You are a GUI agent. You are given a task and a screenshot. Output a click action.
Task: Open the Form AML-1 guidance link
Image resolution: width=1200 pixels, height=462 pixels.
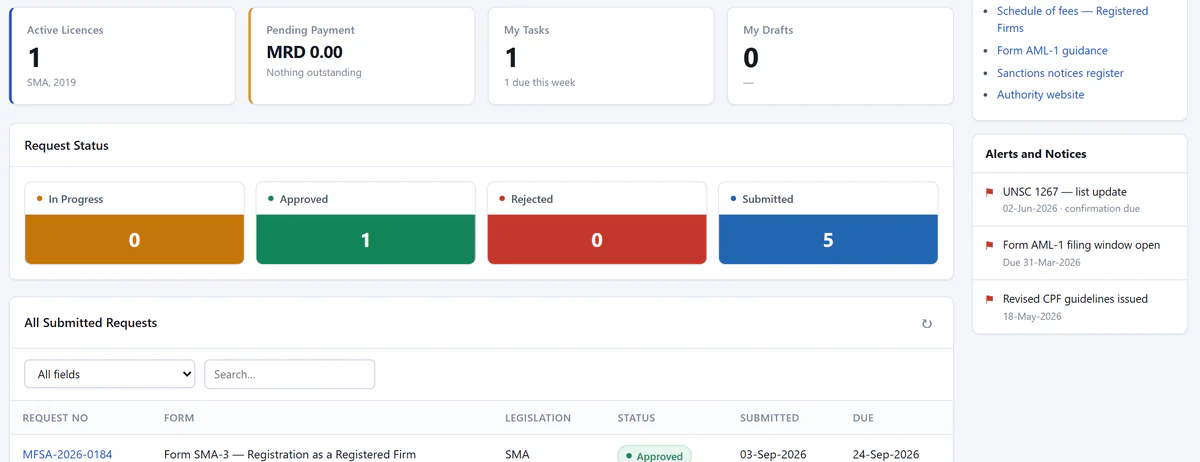coord(1052,50)
